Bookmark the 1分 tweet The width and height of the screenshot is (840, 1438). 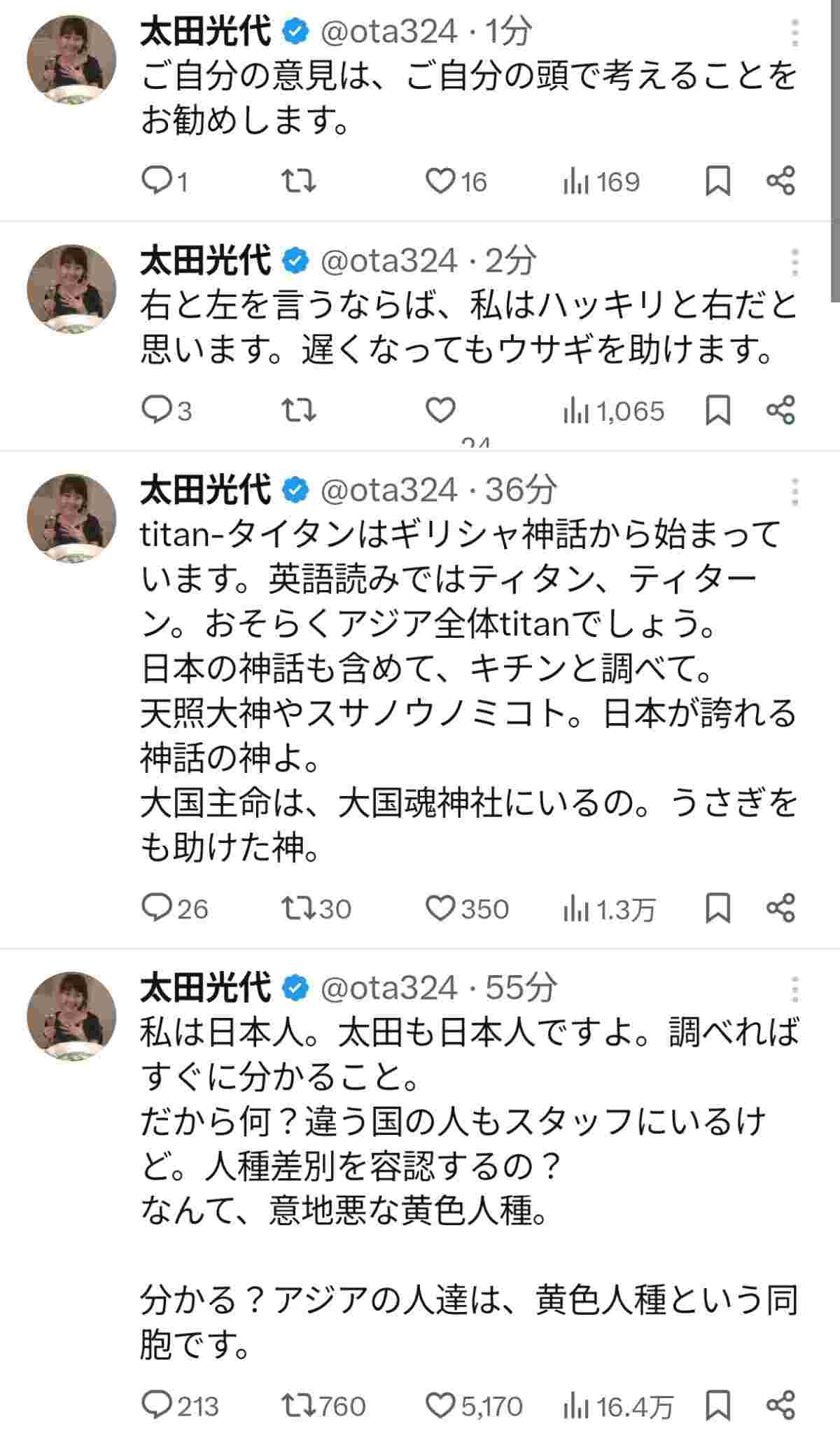[x=717, y=181]
